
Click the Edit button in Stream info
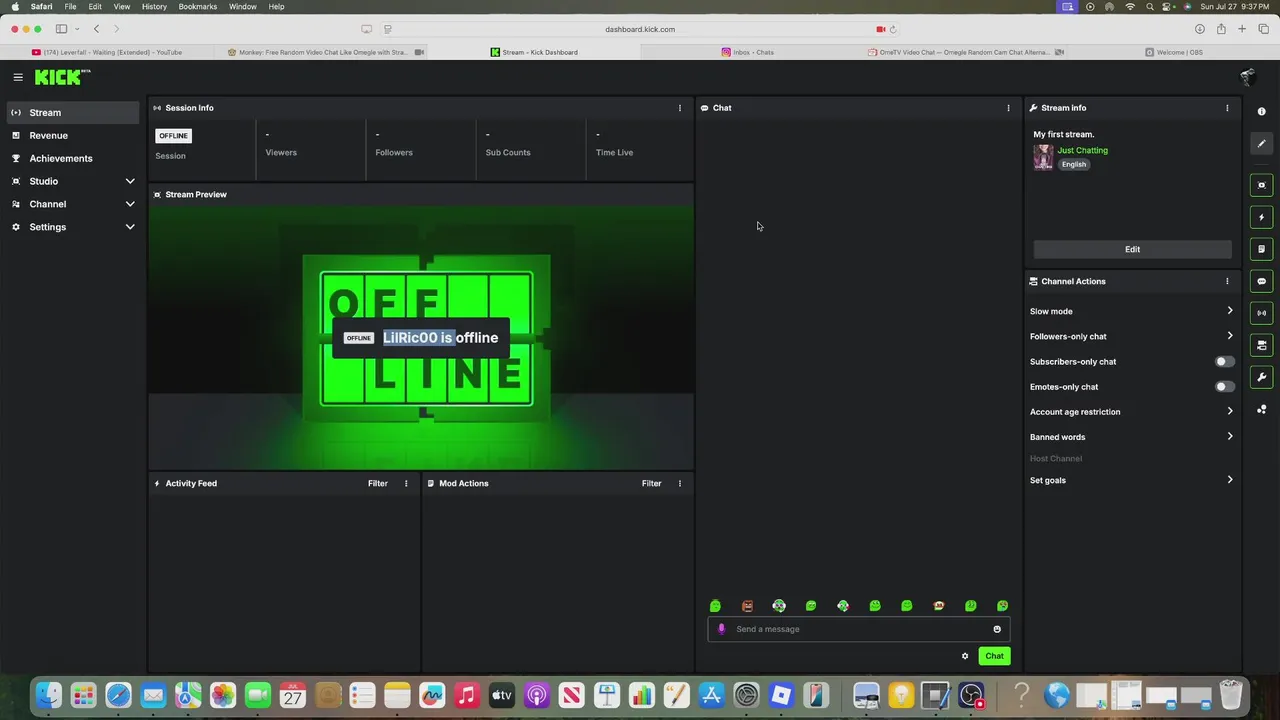tap(1132, 249)
